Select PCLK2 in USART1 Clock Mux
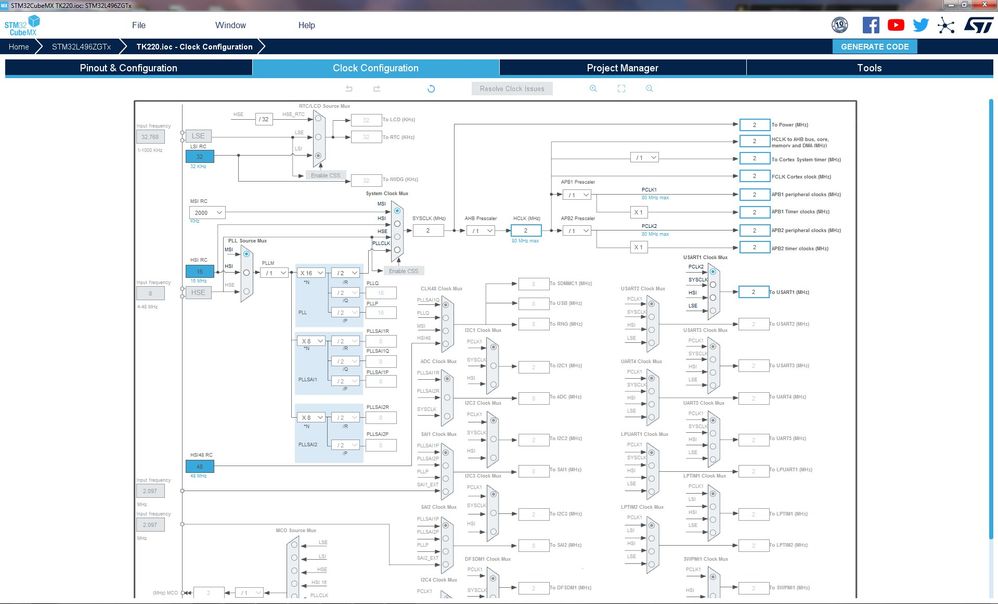998x604 pixels. click(x=713, y=272)
